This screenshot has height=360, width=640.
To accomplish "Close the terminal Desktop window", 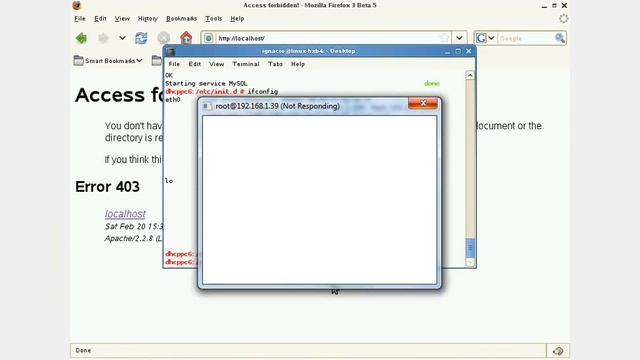I will pyautogui.click(x=469, y=51).
